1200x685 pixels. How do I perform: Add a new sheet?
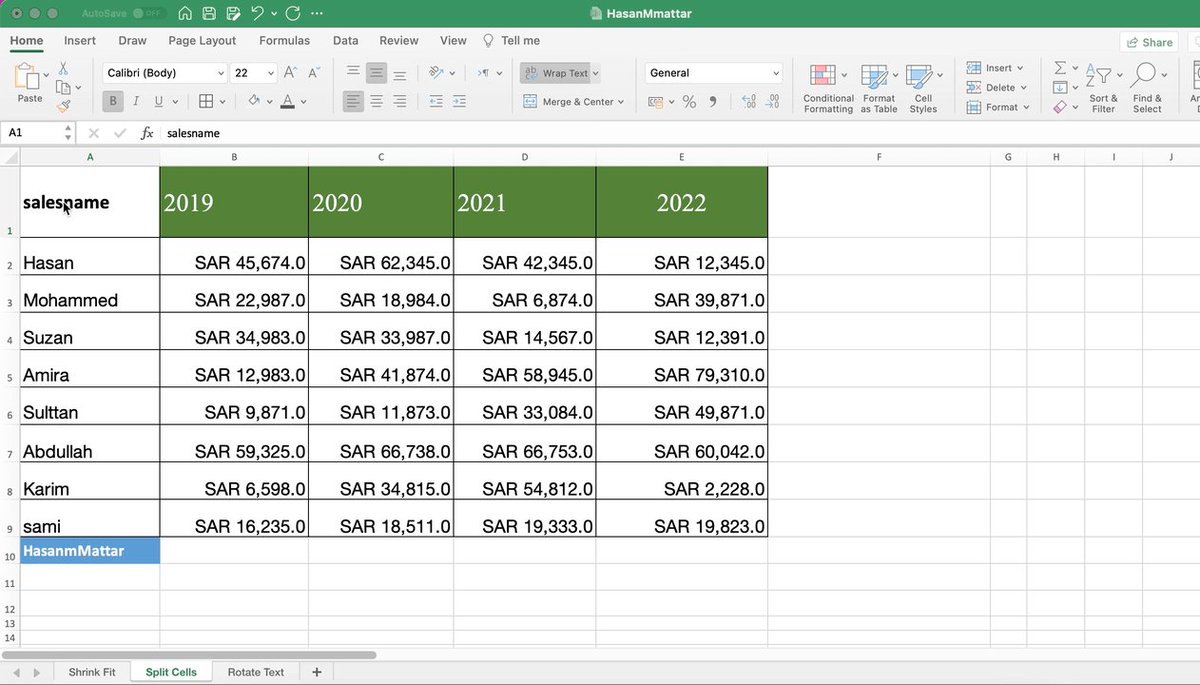coord(317,672)
